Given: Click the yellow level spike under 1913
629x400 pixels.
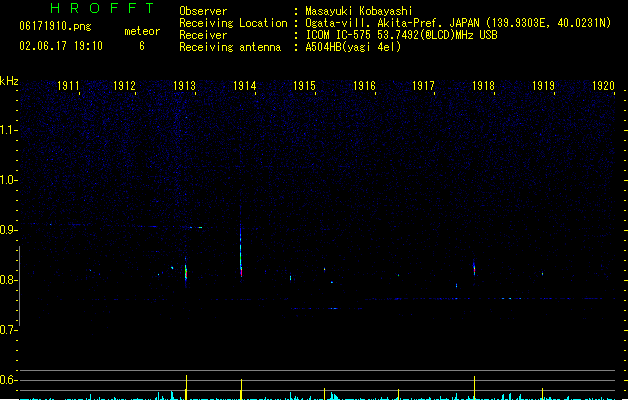Looking at the screenshot, I should point(186,387).
